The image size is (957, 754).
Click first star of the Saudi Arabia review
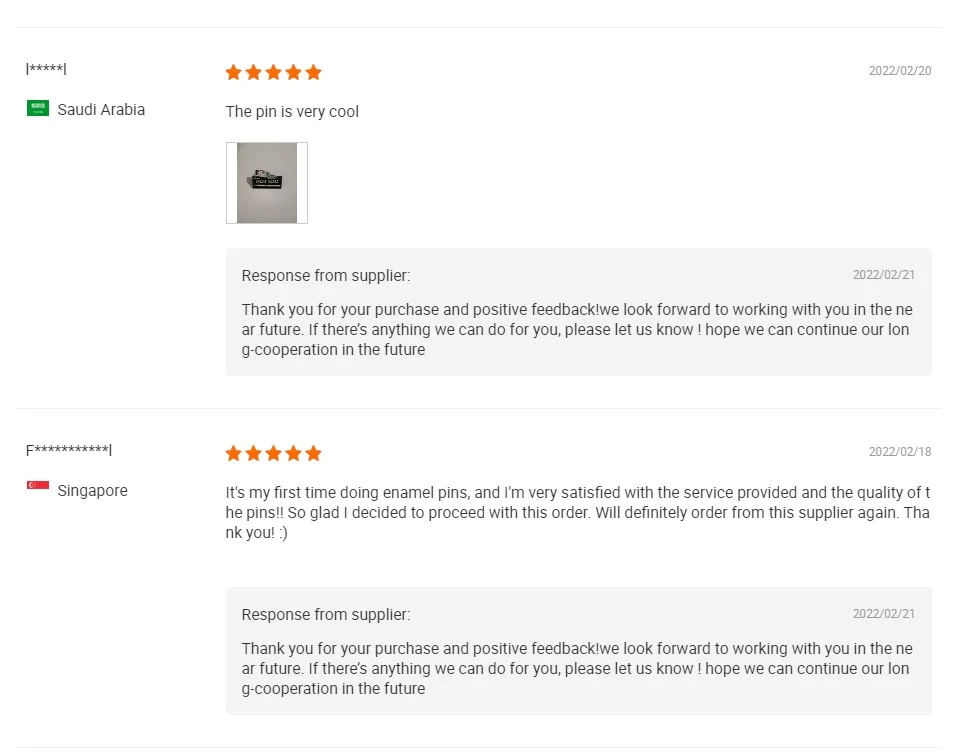pyautogui.click(x=234, y=72)
